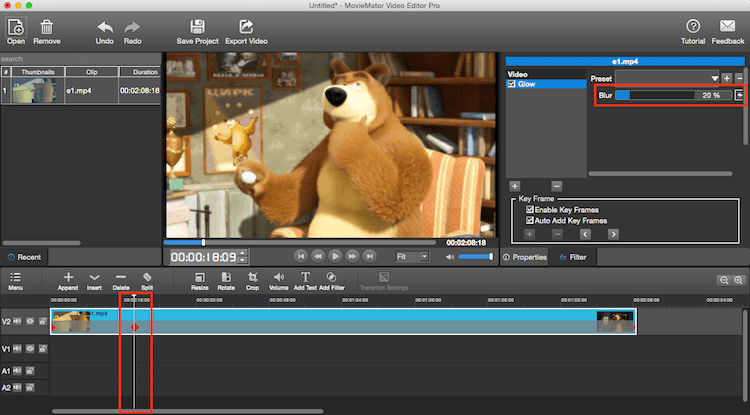
Task: Skip to the start of the video
Action: (300, 257)
